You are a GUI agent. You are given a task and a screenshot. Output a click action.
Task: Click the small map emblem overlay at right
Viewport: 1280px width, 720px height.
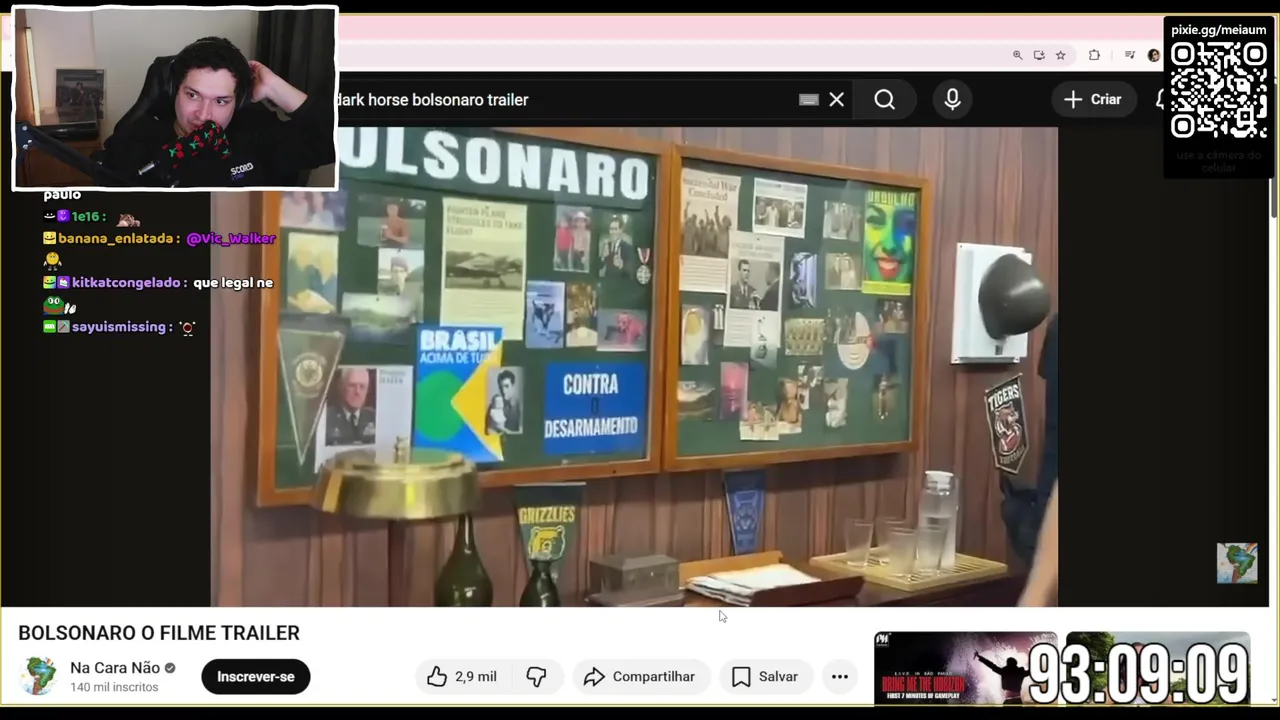[x=1237, y=563]
